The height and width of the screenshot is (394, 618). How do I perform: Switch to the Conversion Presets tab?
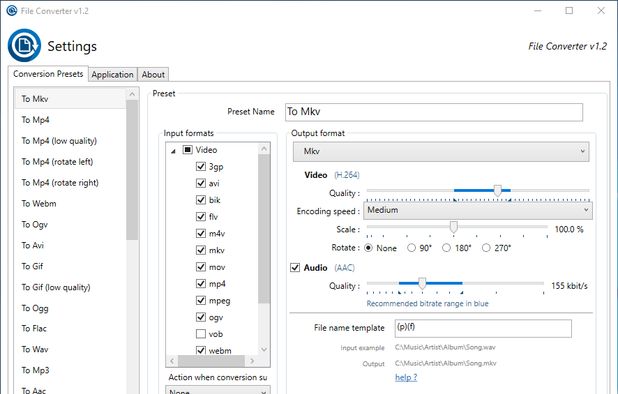[x=48, y=74]
